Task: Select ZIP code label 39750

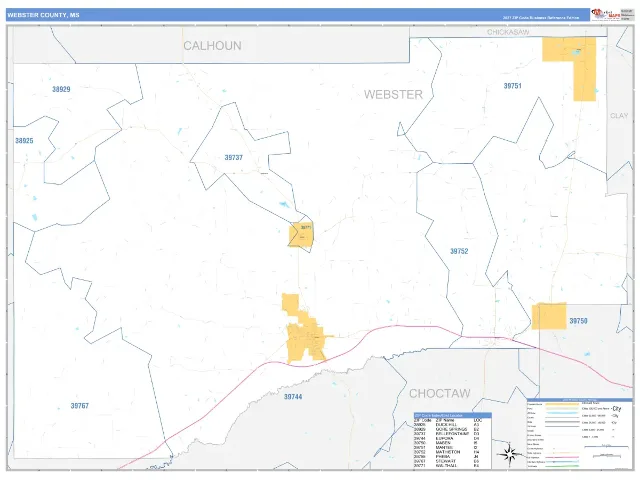Action: [578, 321]
